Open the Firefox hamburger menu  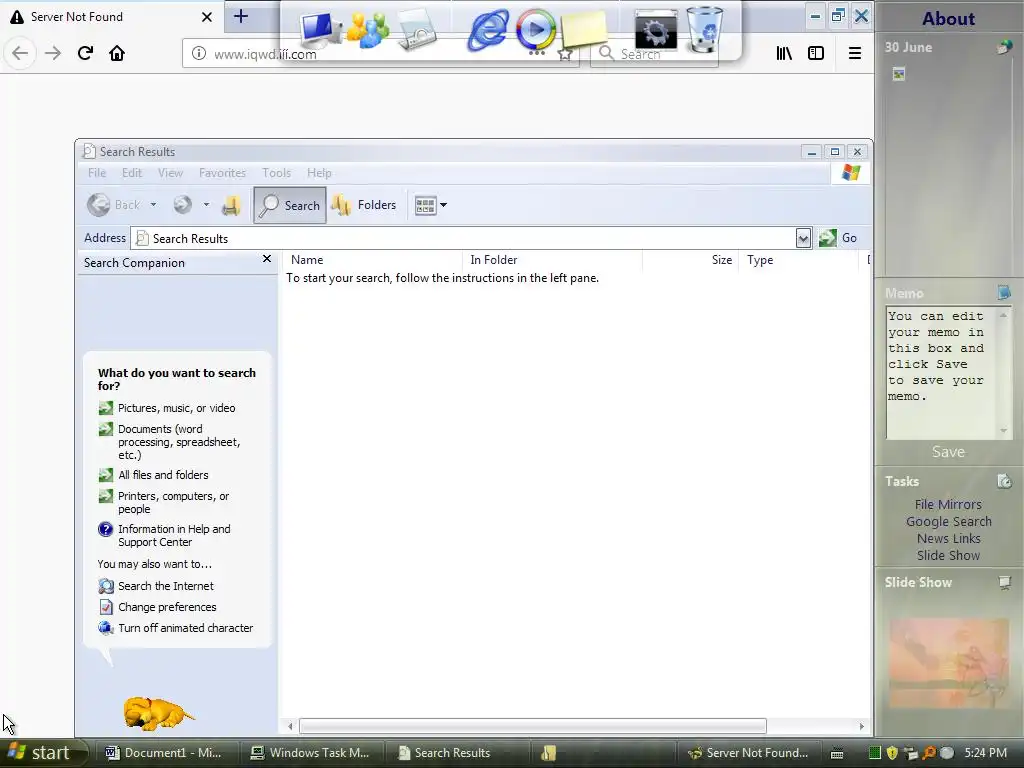tap(854, 53)
